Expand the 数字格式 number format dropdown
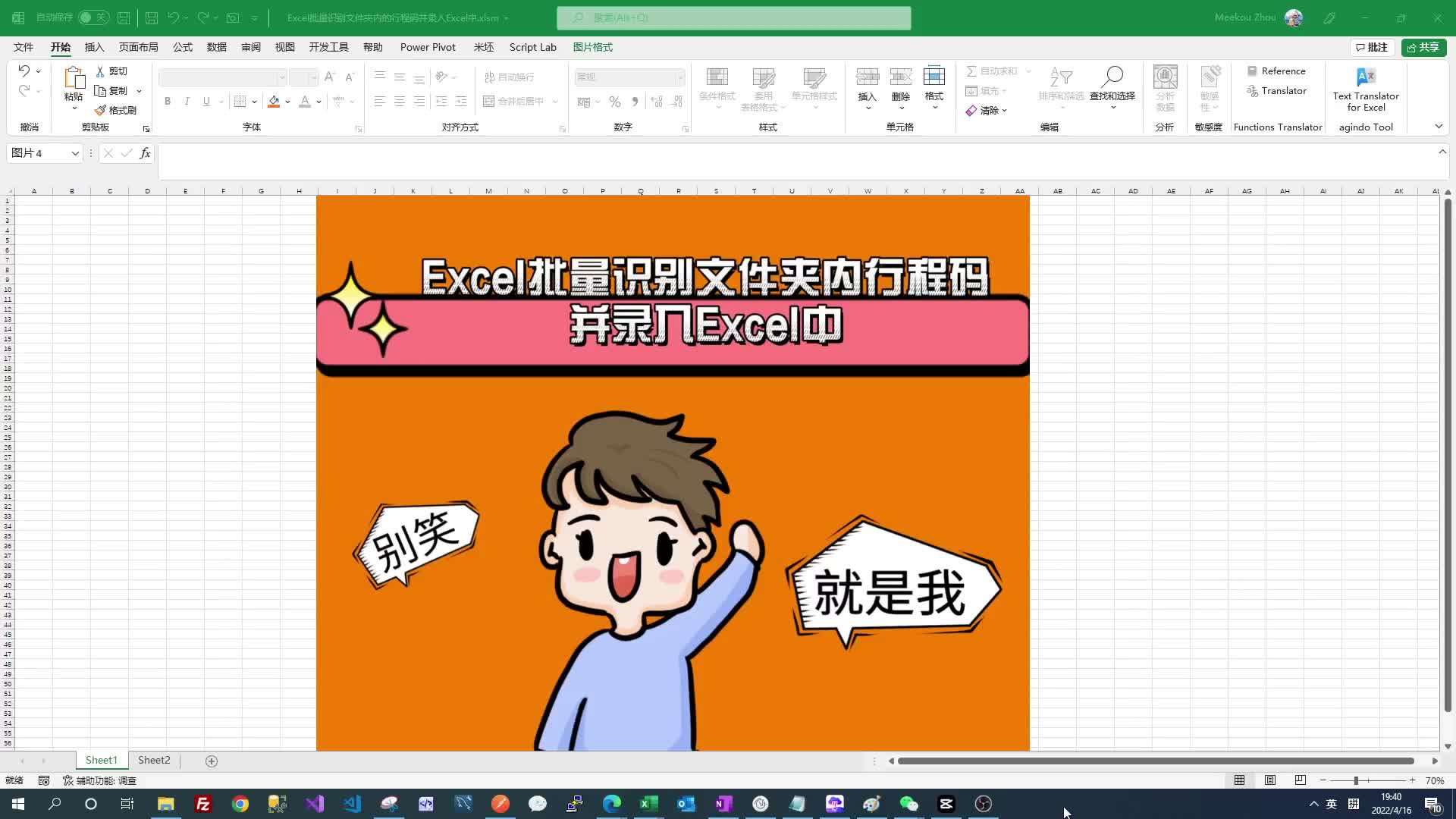1456x819 pixels. point(681,77)
